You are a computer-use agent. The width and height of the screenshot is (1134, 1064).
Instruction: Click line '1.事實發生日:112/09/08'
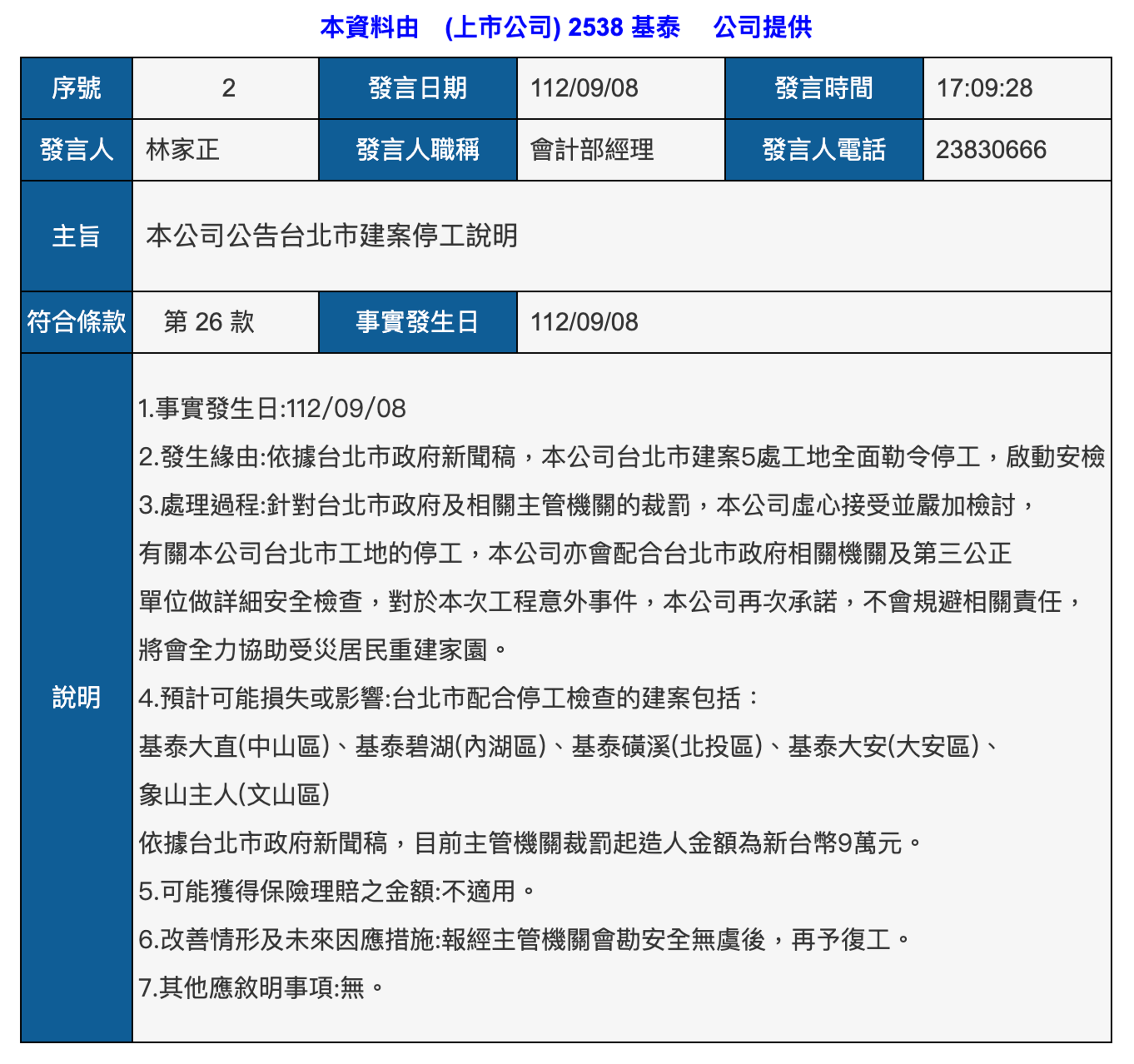(272, 409)
